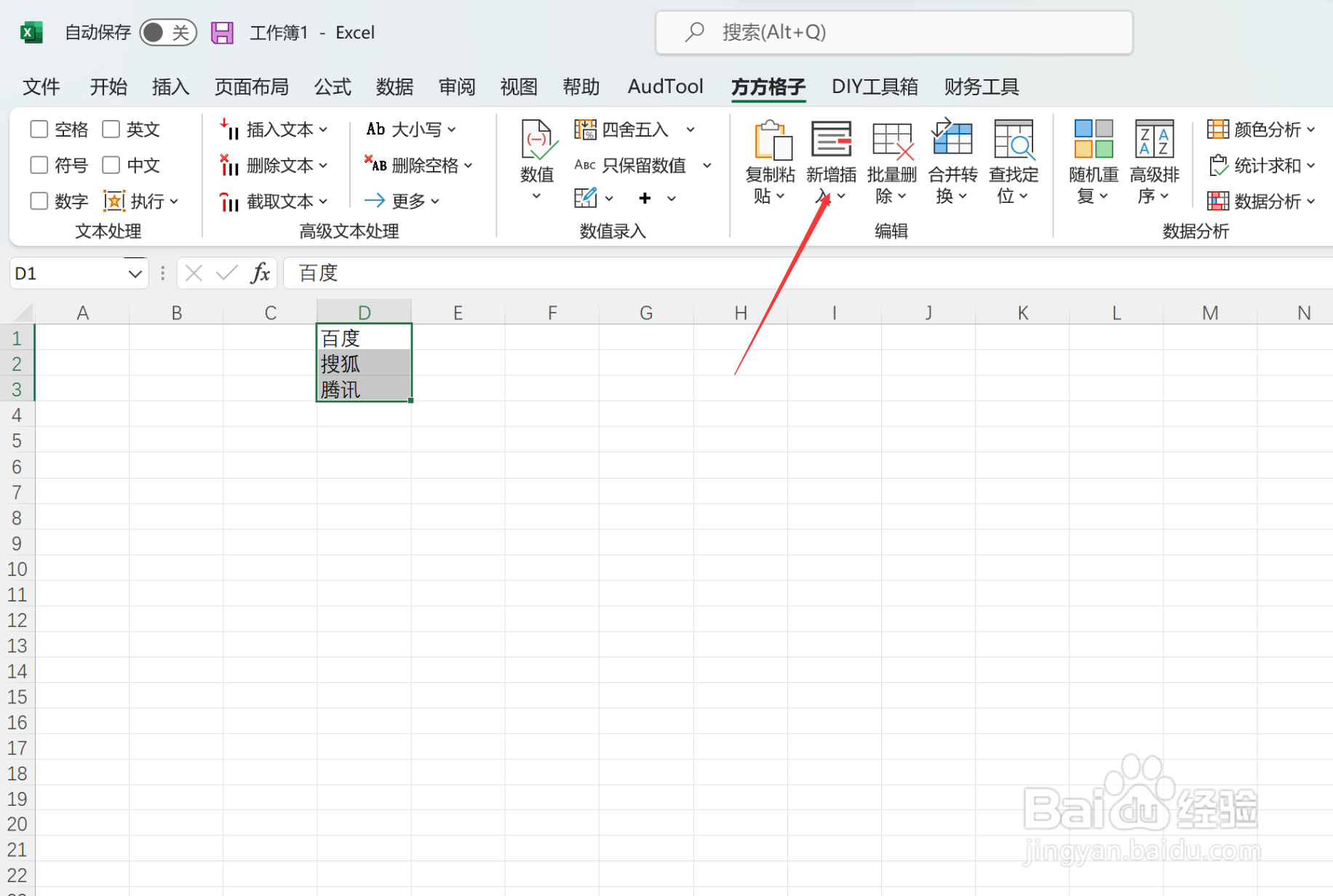Switch to the 财务工具 ribbon tab

tap(982, 87)
